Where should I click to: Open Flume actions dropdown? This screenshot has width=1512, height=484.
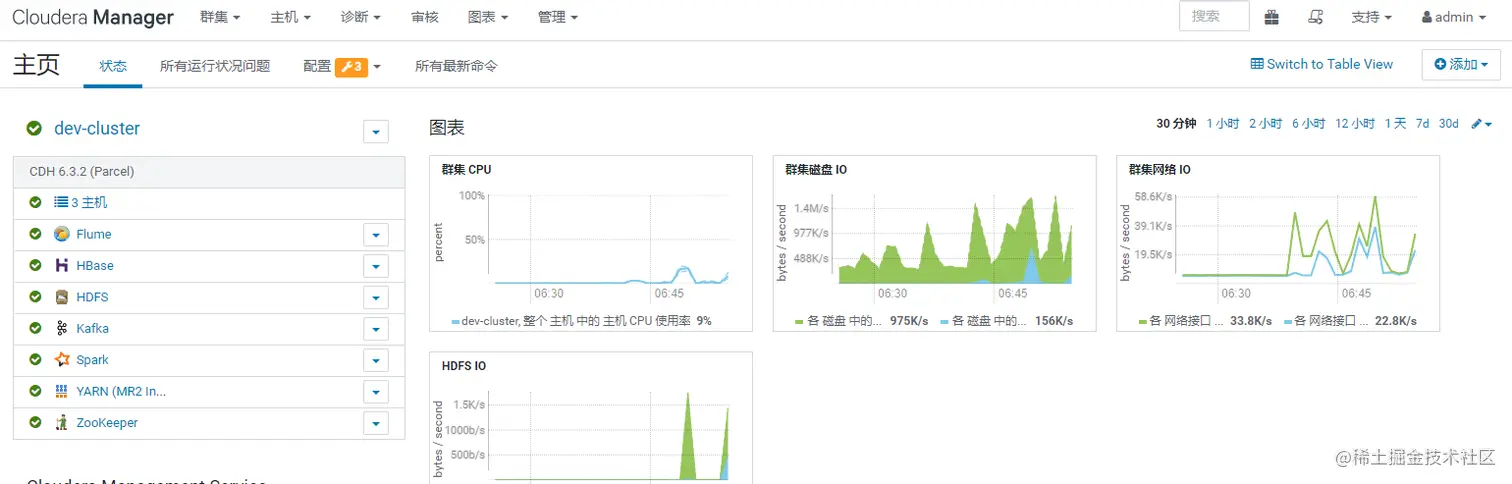click(375, 235)
